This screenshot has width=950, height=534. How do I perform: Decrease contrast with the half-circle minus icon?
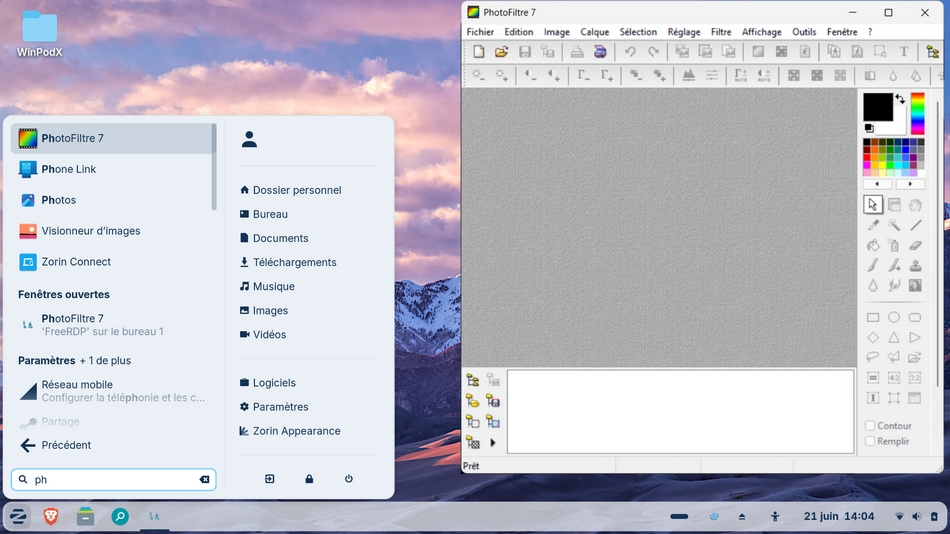pos(531,75)
